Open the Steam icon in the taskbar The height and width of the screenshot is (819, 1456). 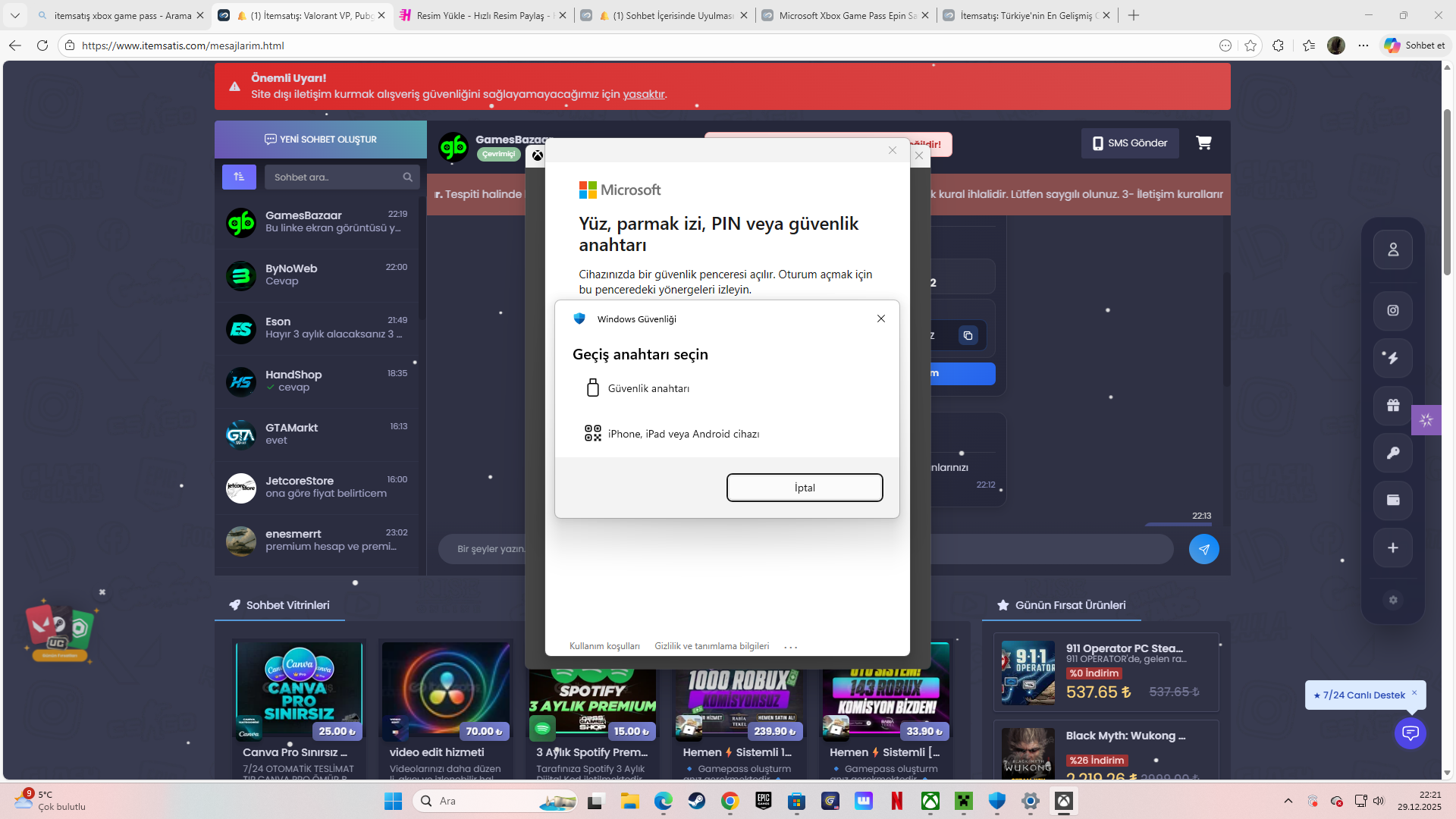697,801
